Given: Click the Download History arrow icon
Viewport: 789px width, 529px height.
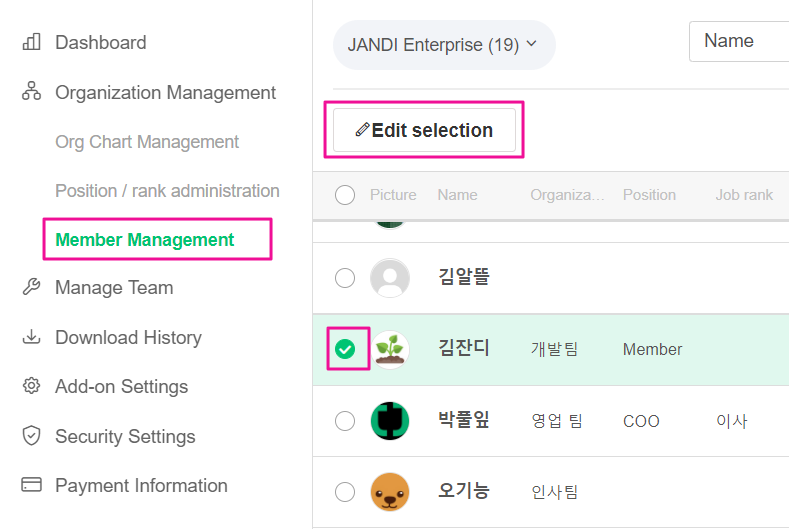Looking at the screenshot, I should click(31, 337).
